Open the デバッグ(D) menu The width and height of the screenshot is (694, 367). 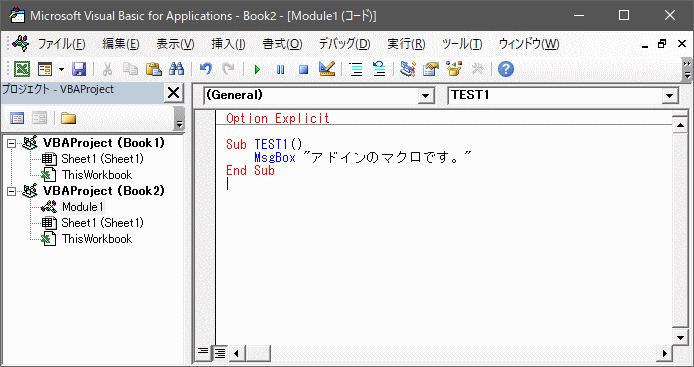344,44
